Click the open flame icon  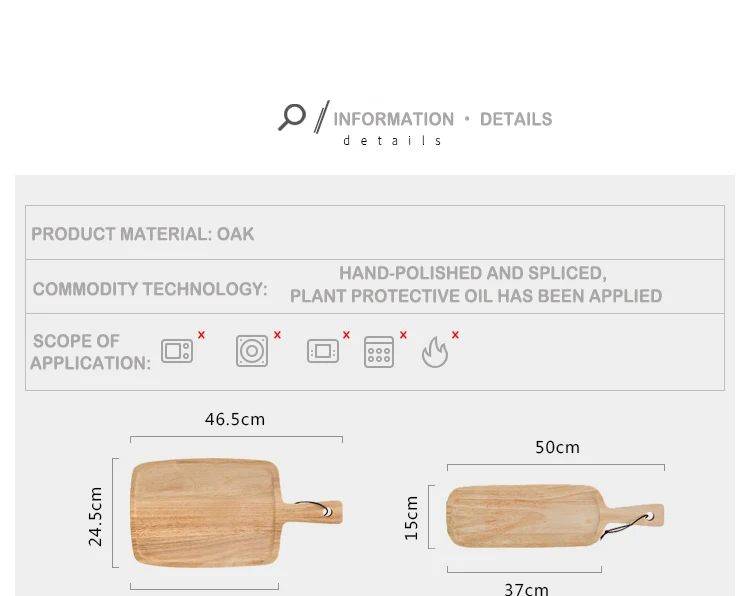(435, 352)
